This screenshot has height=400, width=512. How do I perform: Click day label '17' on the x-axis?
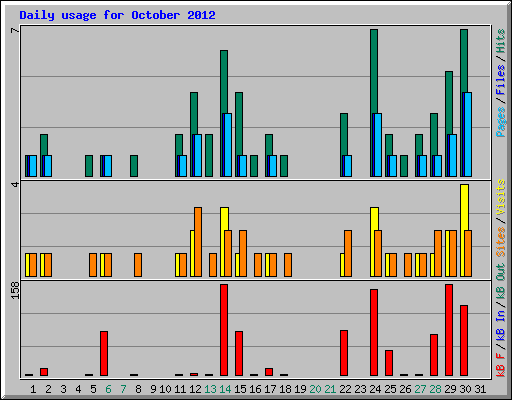click(x=270, y=389)
